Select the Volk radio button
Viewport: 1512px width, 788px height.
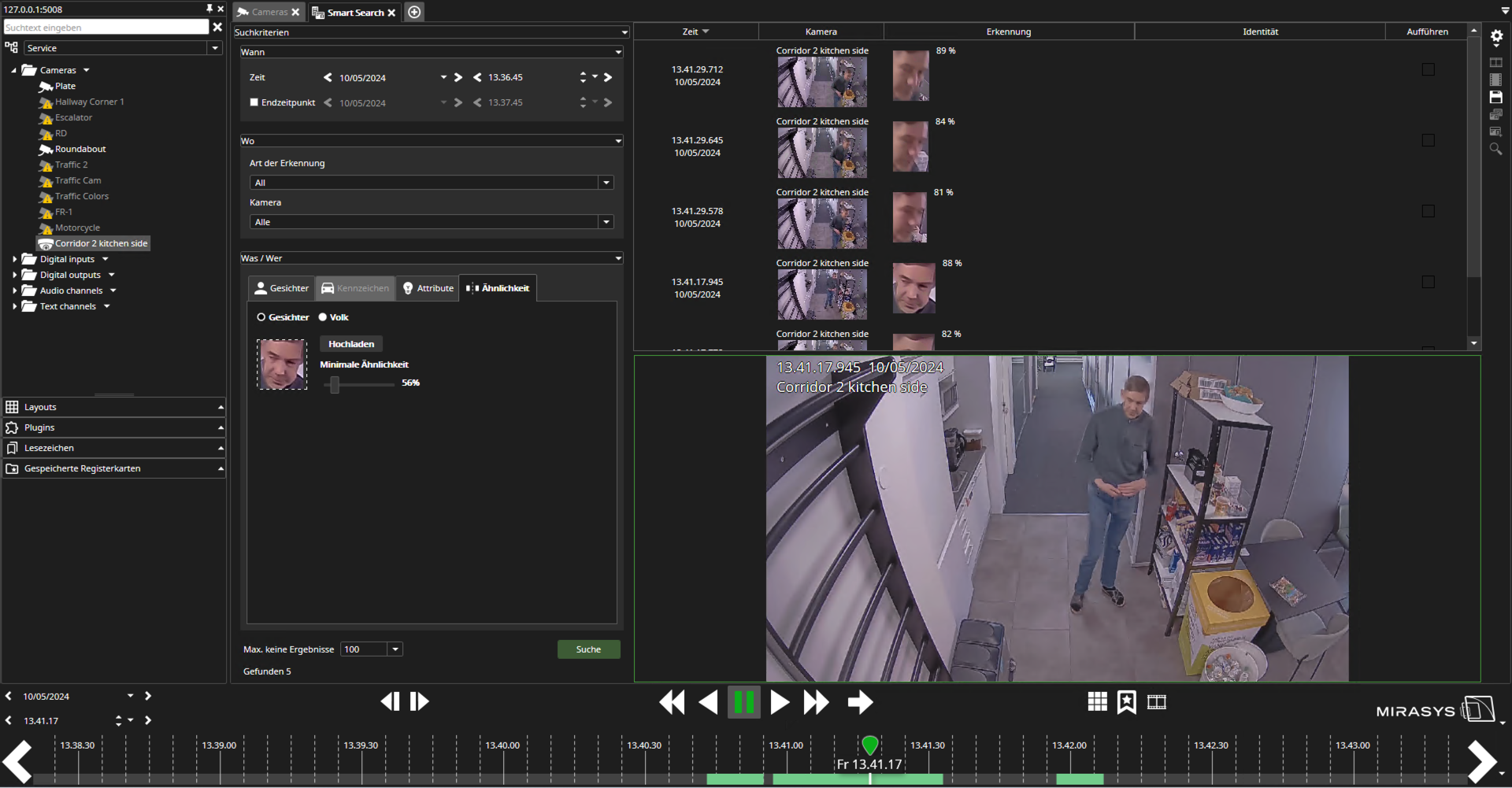point(323,317)
